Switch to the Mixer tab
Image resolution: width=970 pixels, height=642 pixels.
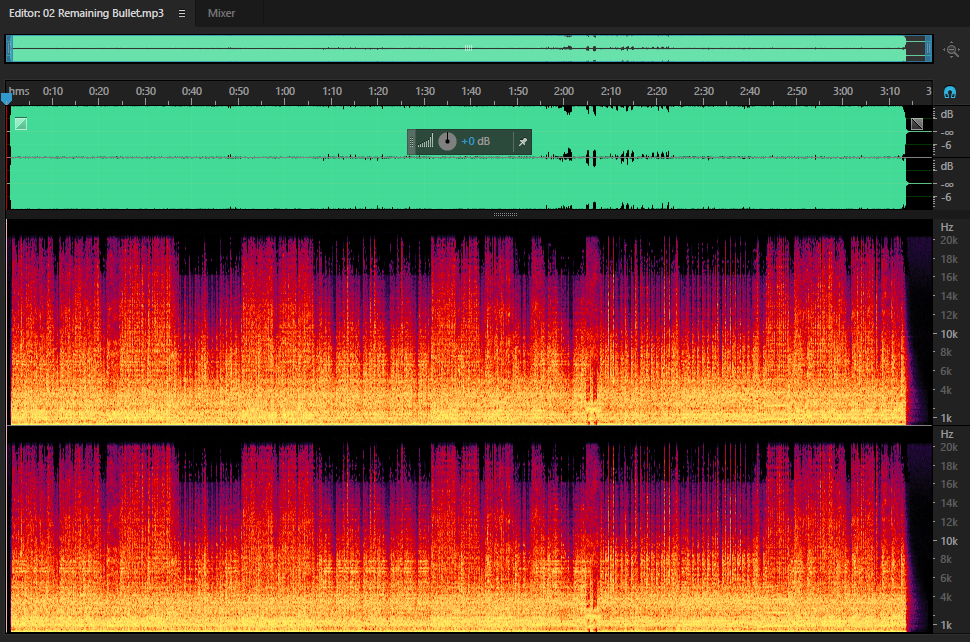pyautogui.click(x=221, y=13)
